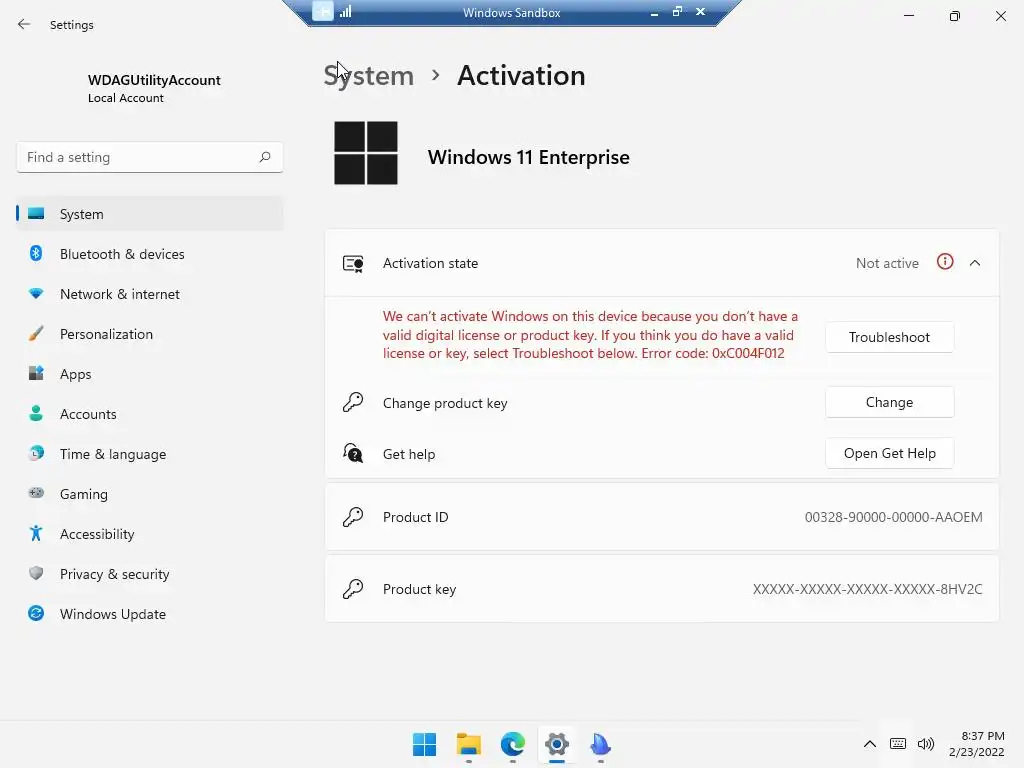Image resolution: width=1024 pixels, height=768 pixels.
Task: Click the Product key row key icon
Action: (x=353, y=588)
